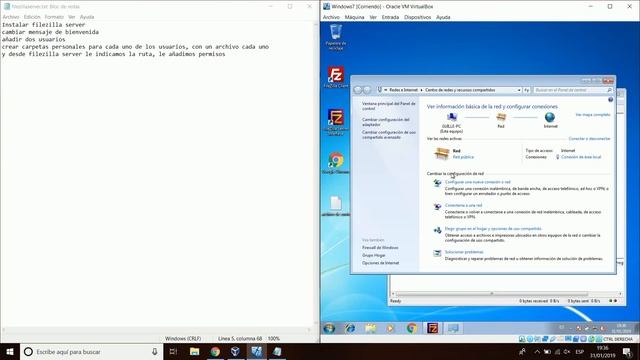This screenshot has width=640, height=360.
Task: Click the GUILLE-PC computer icon in network map
Action: point(452,118)
